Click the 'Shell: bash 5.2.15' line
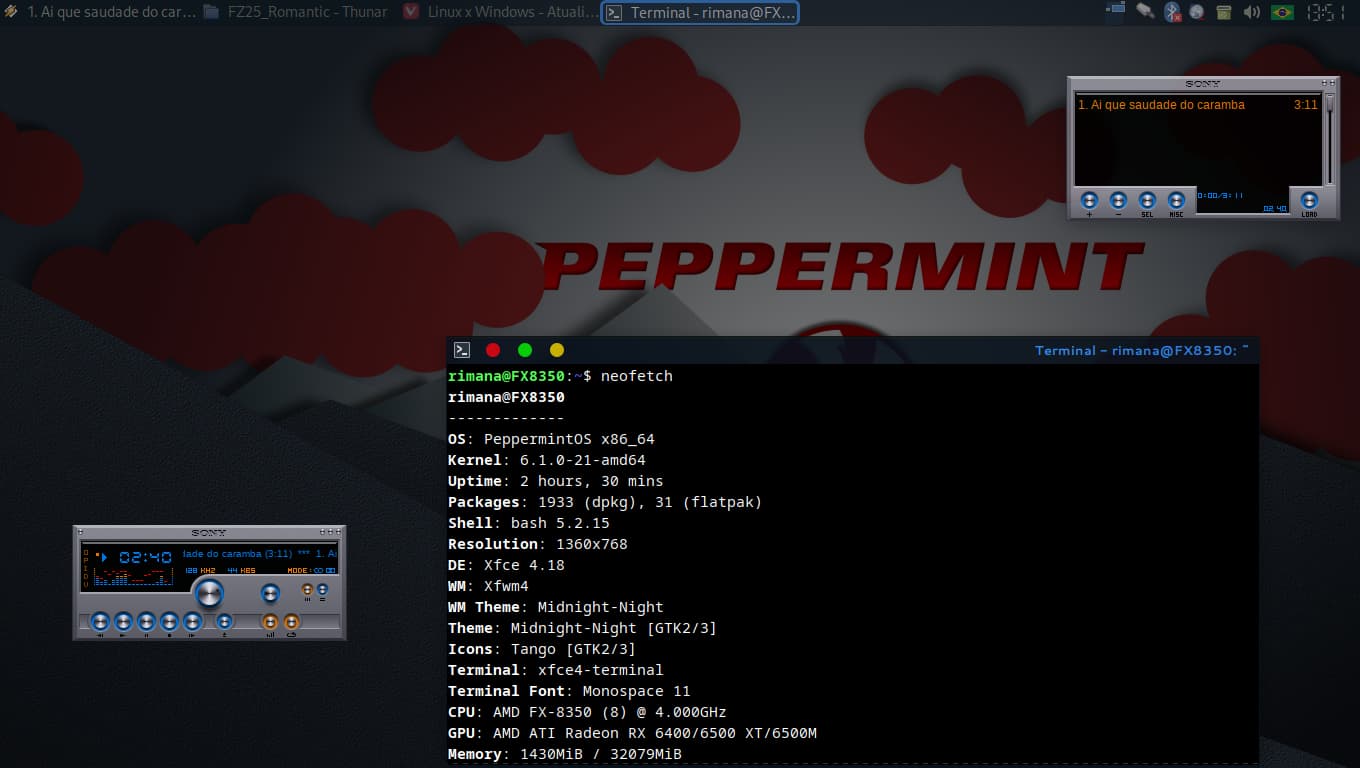Image resolution: width=1360 pixels, height=768 pixels. coord(529,523)
